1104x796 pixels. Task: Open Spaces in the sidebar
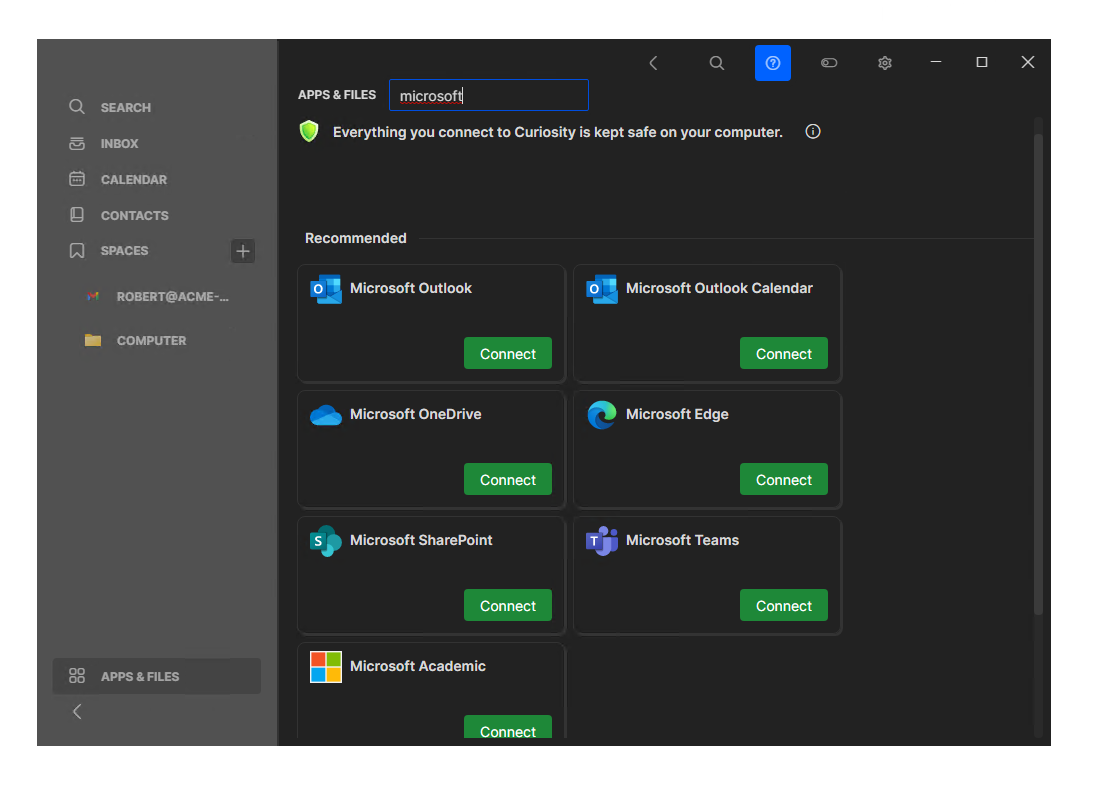tap(123, 251)
